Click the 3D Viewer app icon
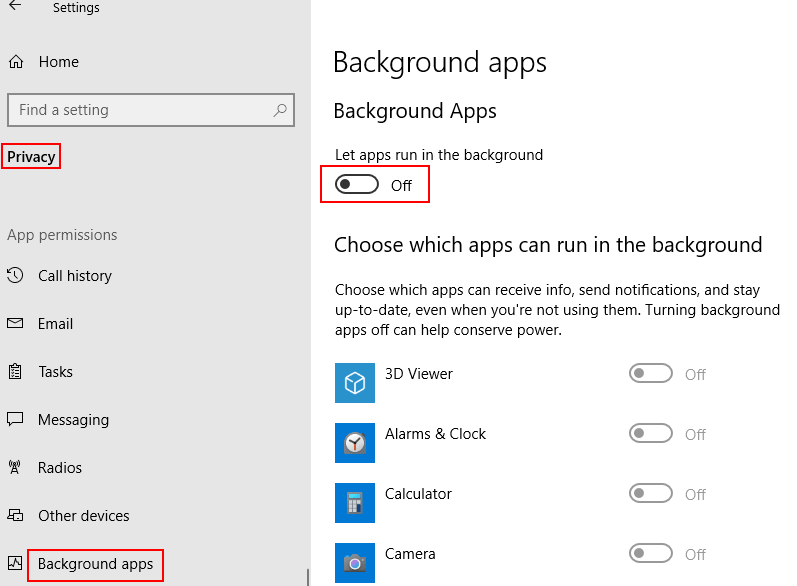 [x=355, y=383]
